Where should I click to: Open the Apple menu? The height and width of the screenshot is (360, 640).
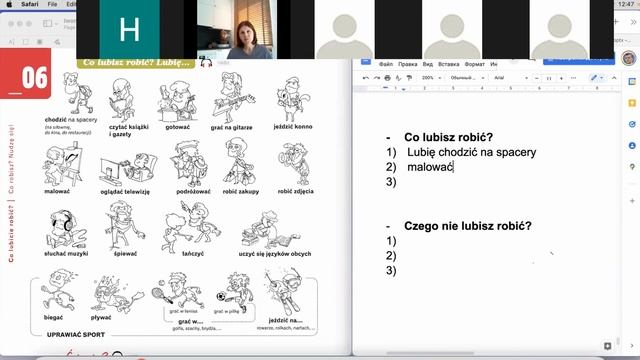point(9,4)
